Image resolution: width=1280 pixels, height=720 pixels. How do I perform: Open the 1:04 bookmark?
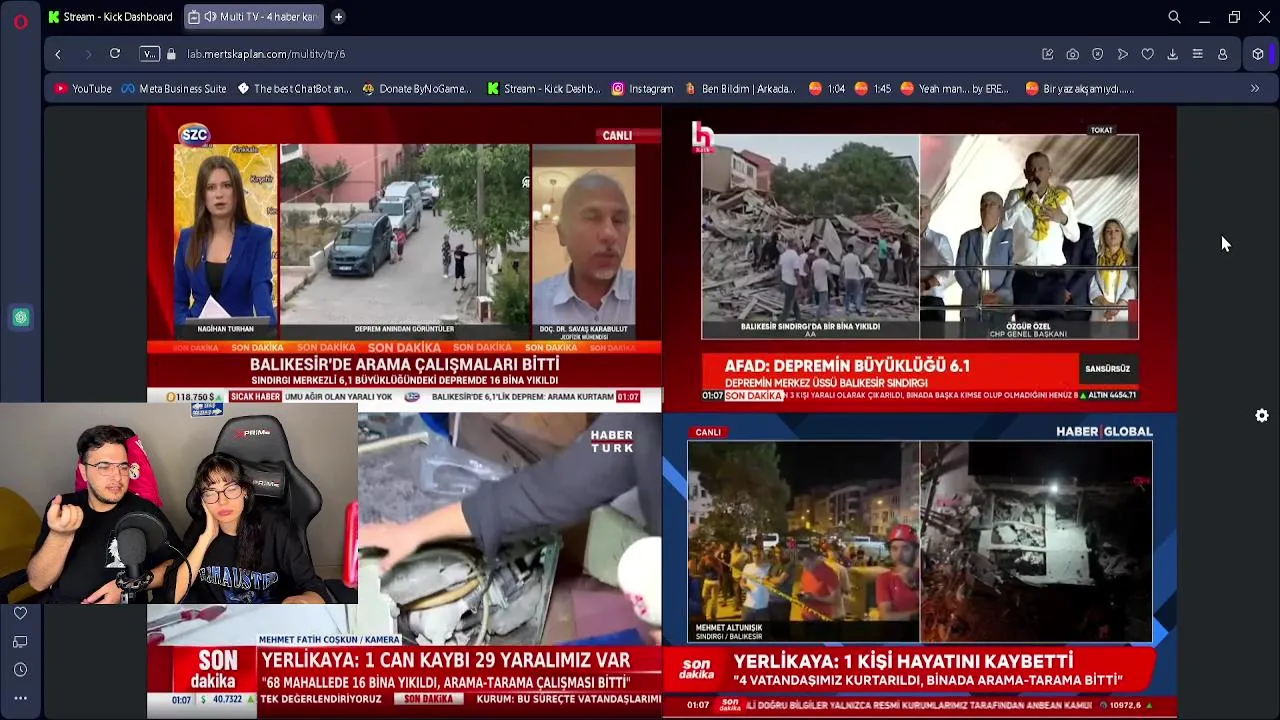[827, 89]
